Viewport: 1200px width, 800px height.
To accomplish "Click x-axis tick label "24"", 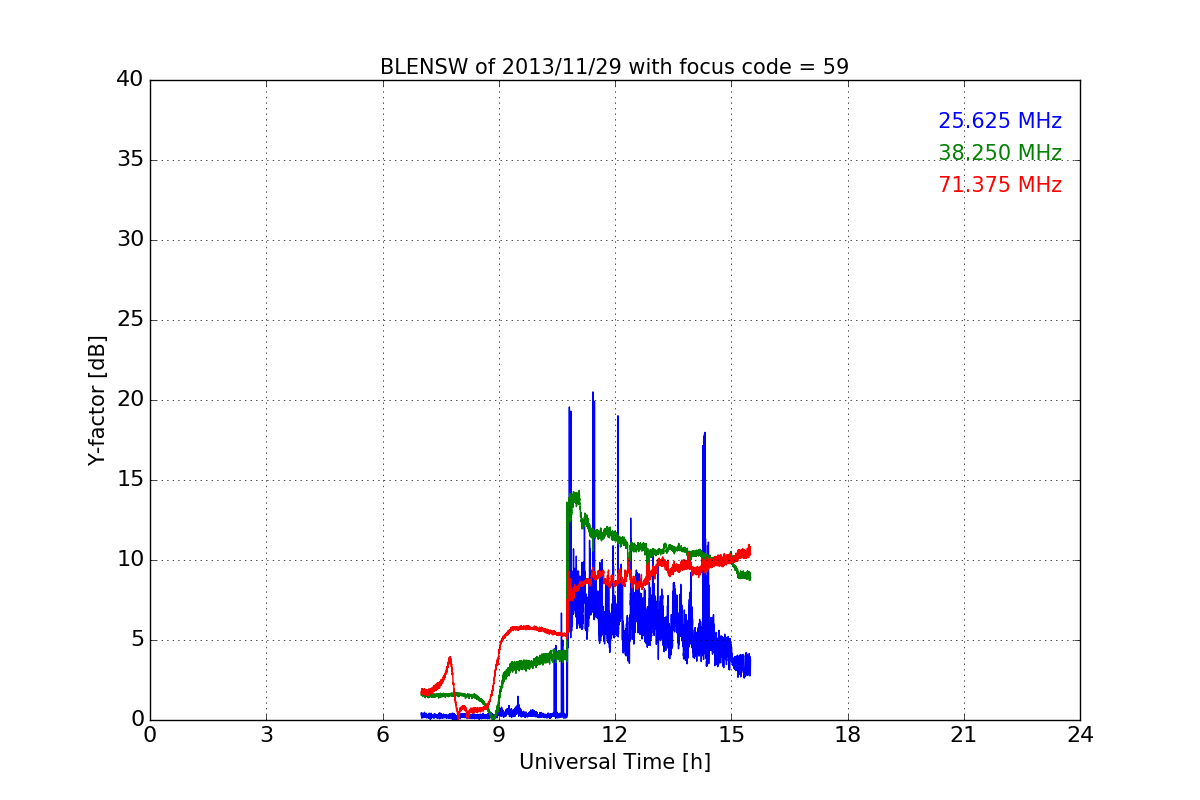I will 1080,735.
